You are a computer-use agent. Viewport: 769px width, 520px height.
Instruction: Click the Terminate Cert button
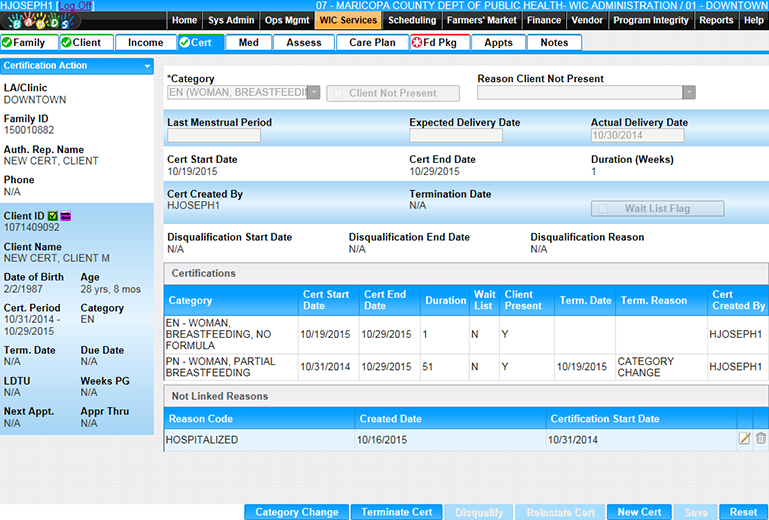[x=397, y=512]
